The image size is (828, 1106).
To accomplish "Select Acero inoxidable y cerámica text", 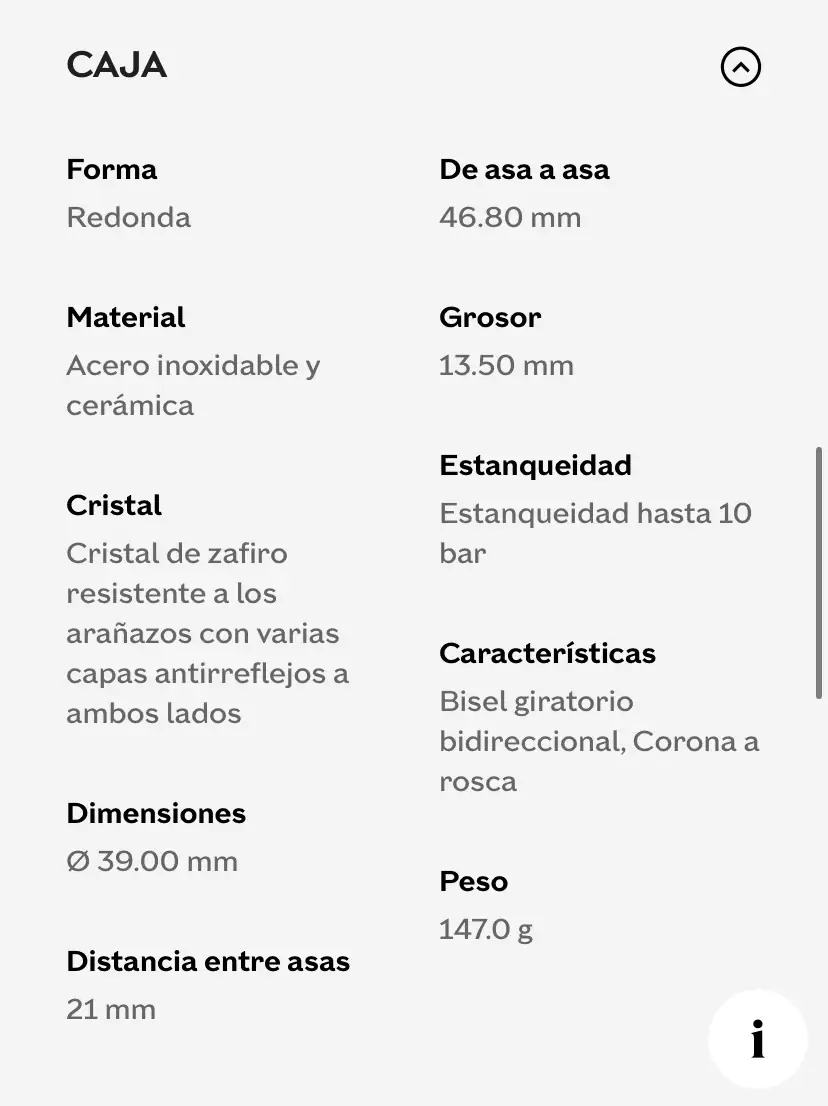I will pyautogui.click(x=193, y=385).
